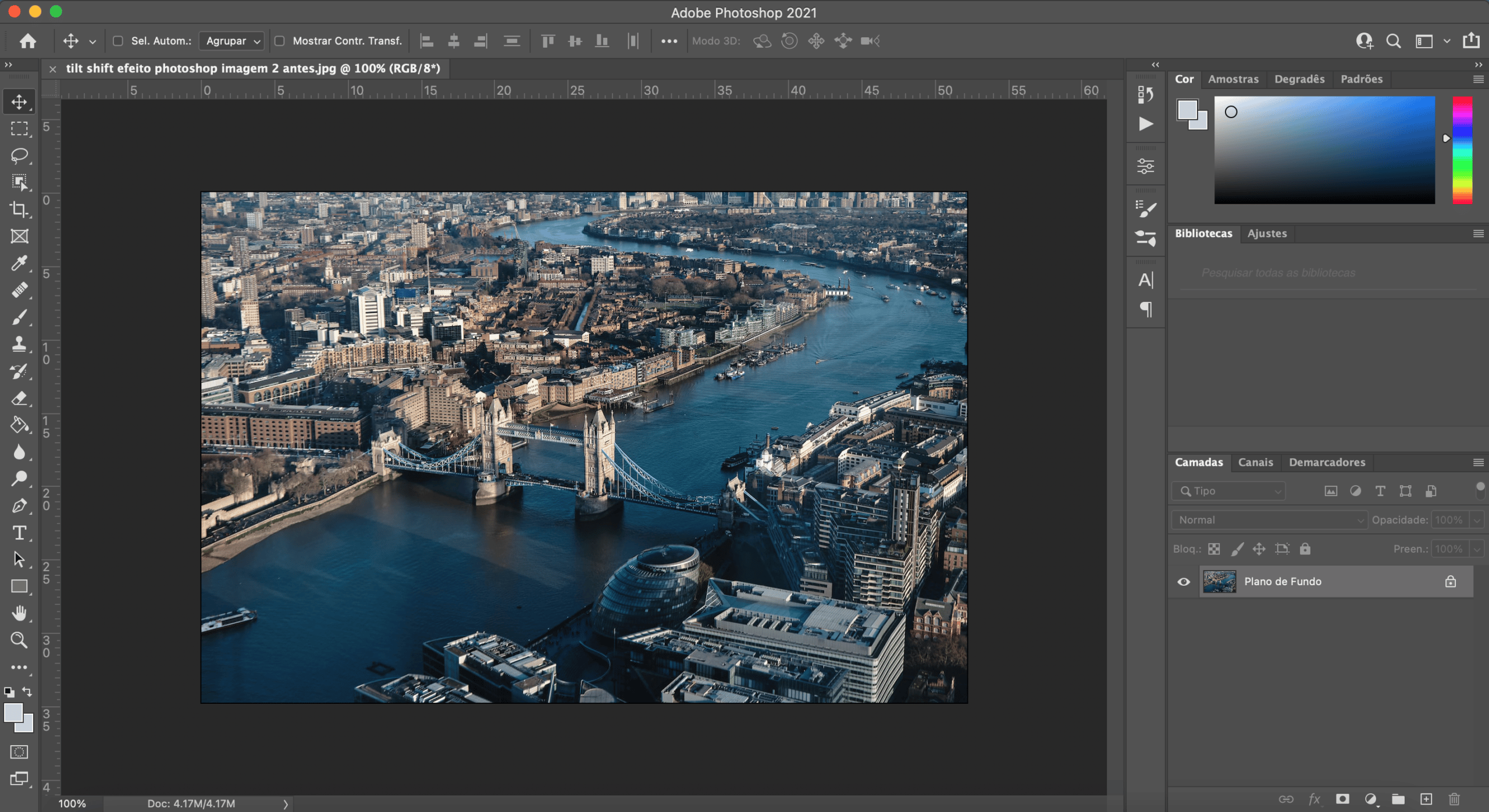Open the Preen. fill dropdown arrow
Screen dimensions: 1489x812
coord(1477,549)
